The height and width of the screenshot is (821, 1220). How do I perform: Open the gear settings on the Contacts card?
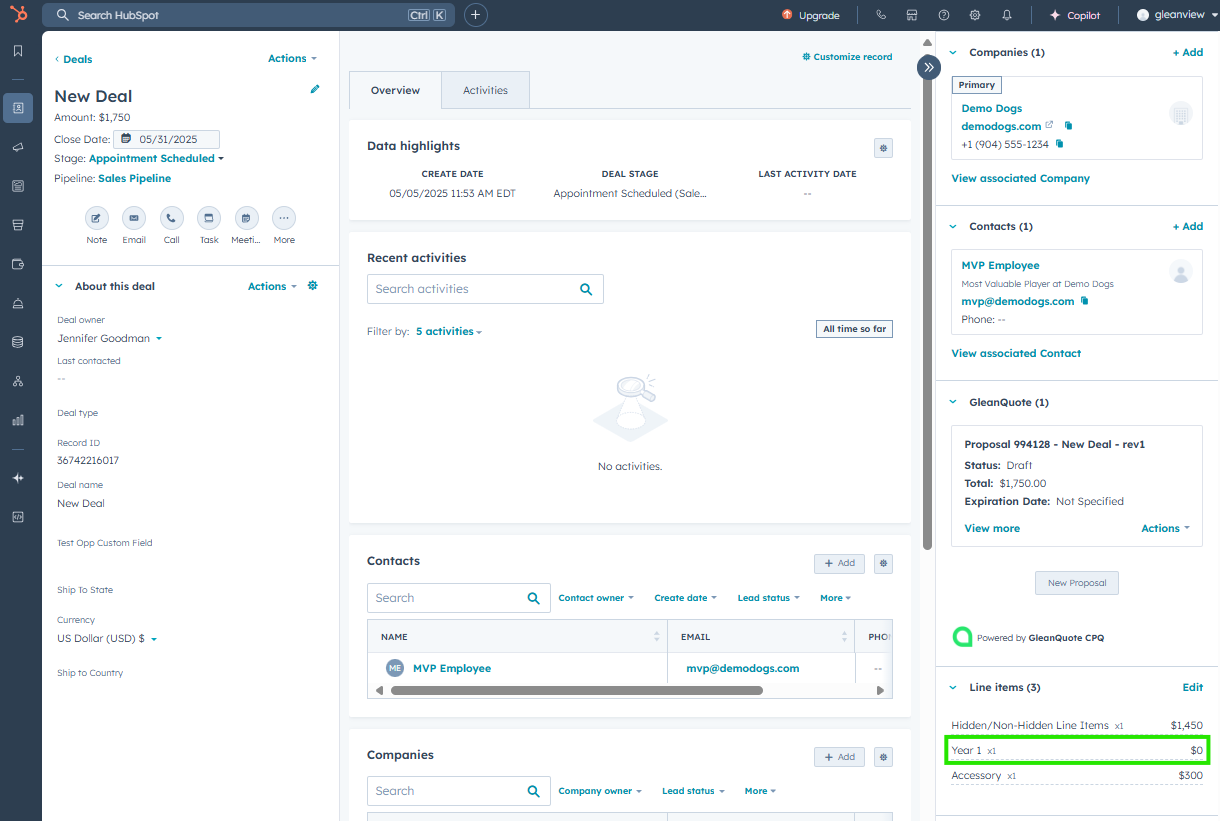(883, 563)
